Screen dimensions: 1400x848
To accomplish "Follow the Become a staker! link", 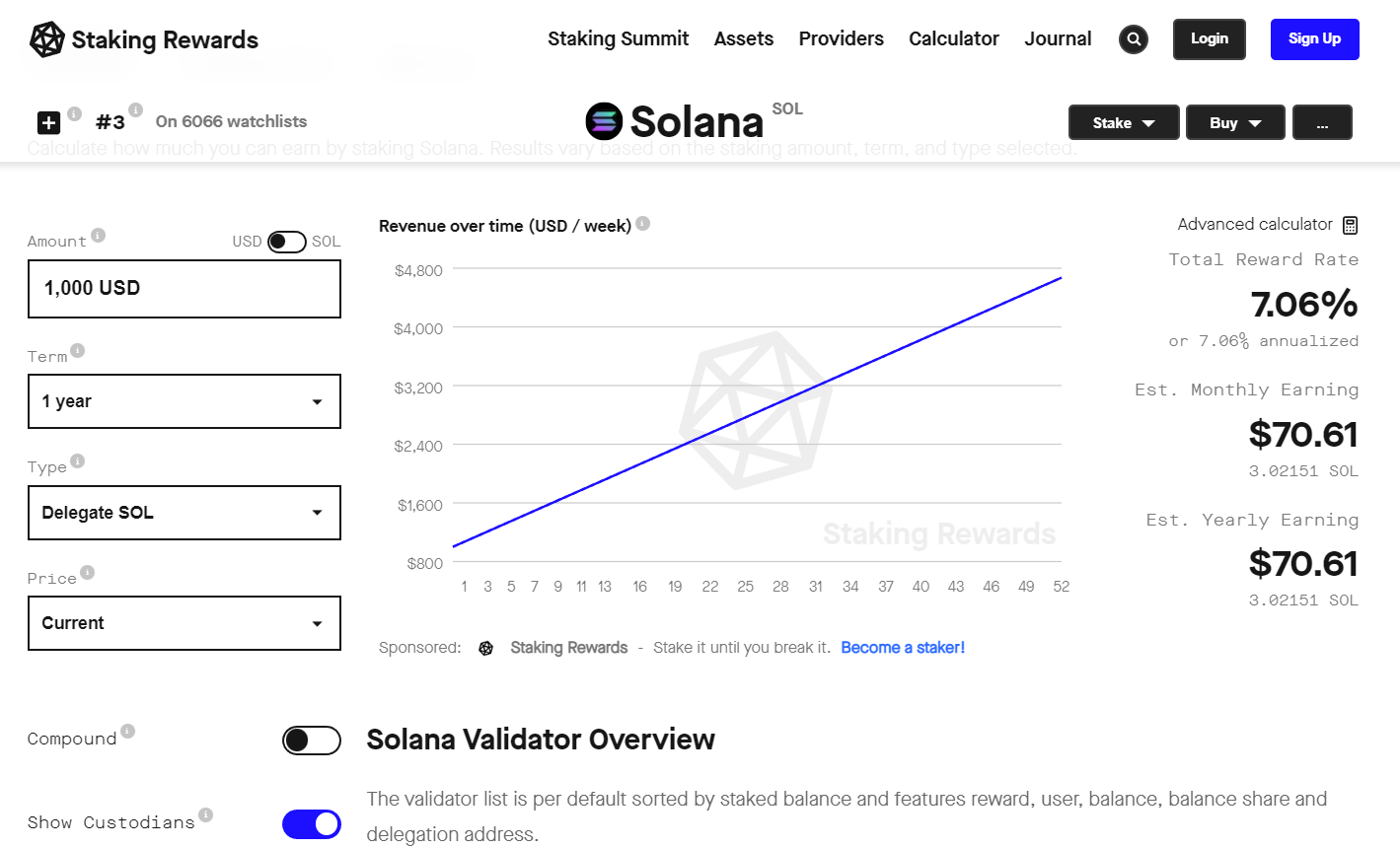I will pos(903,648).
